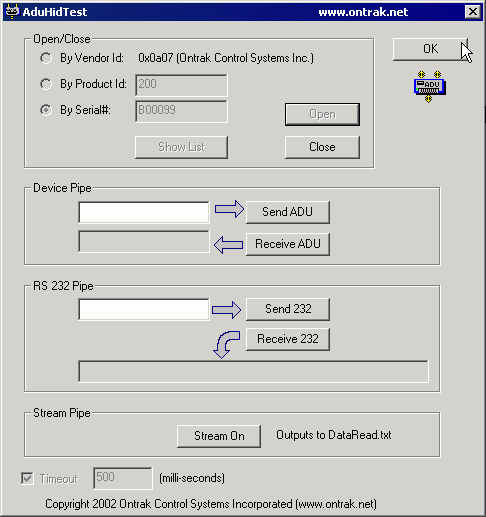
Task: Click the AduHidTest title bar icon
Action: [12, 12]
